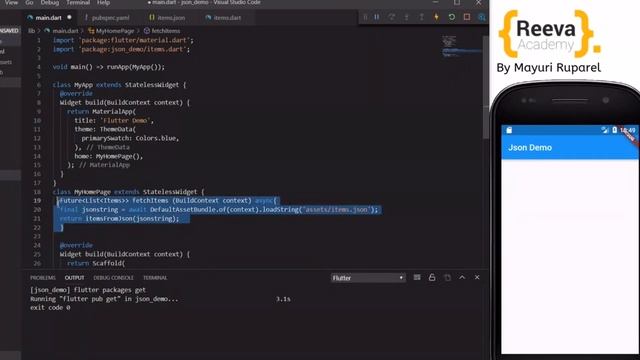Click 'home: MyHomePage(),' on line 14
640x360 pixels.
(109, 156)
